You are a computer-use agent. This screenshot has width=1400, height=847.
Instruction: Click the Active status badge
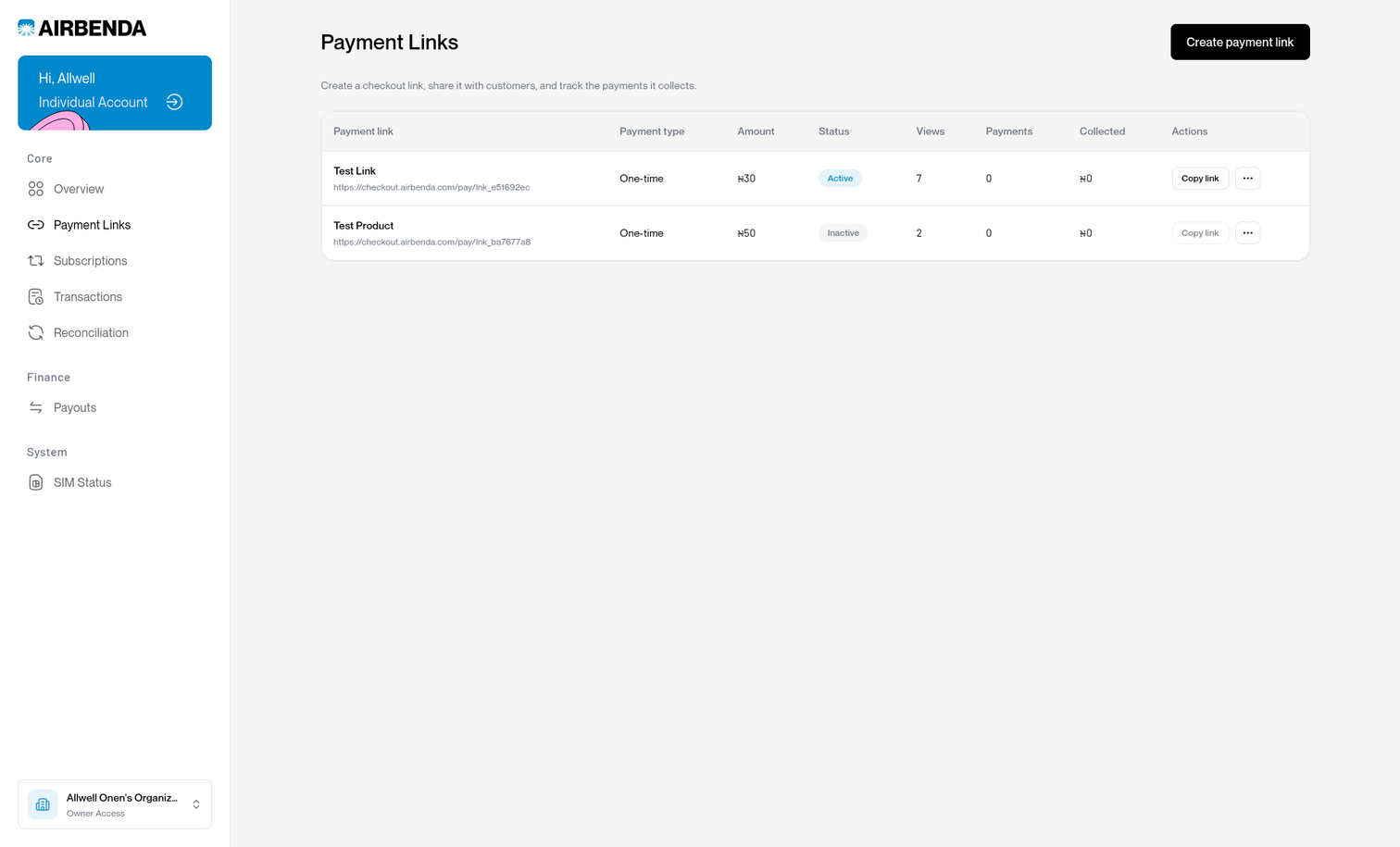click(840, 179)
